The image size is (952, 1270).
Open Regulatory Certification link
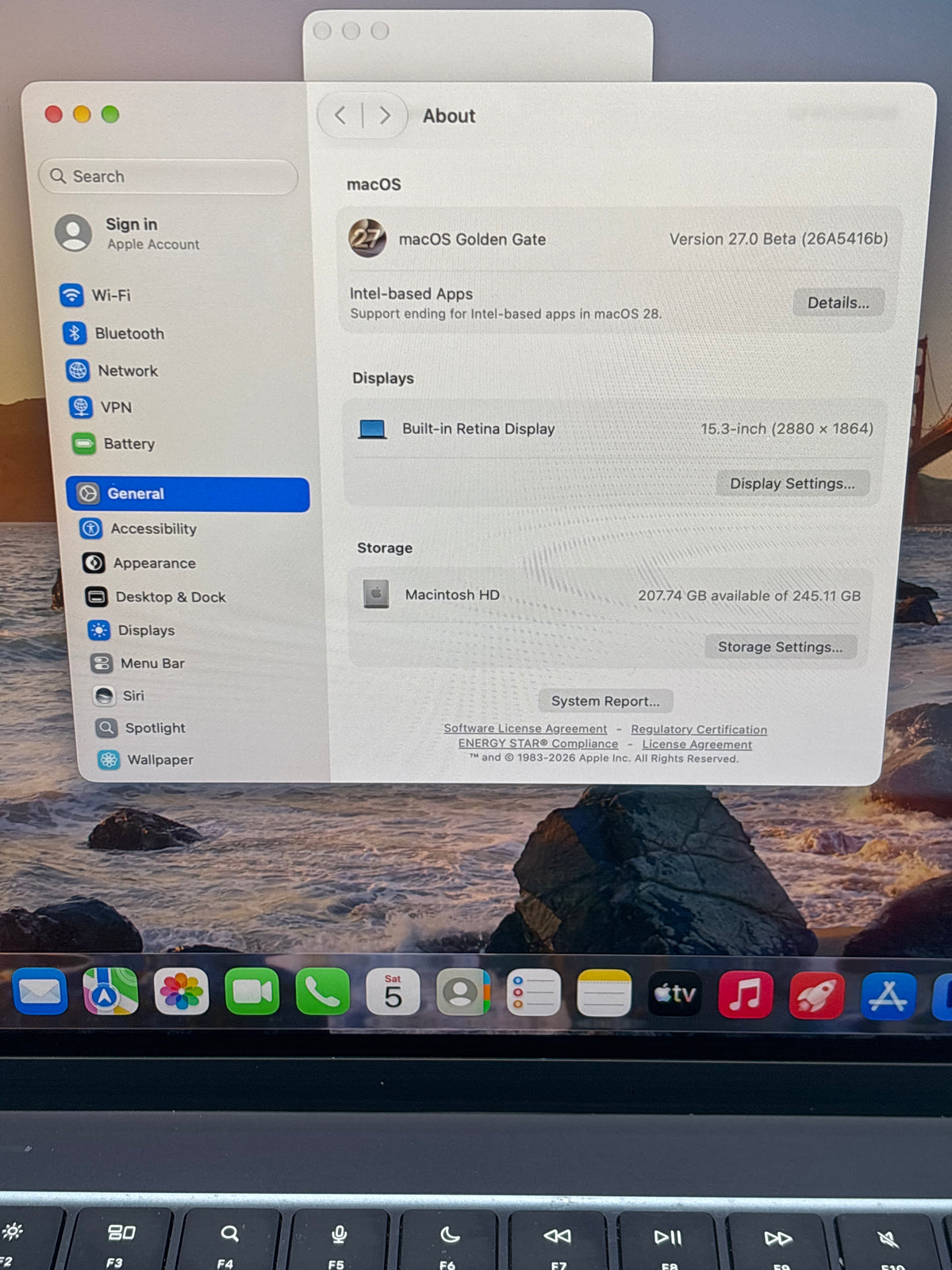click(699, 729)
